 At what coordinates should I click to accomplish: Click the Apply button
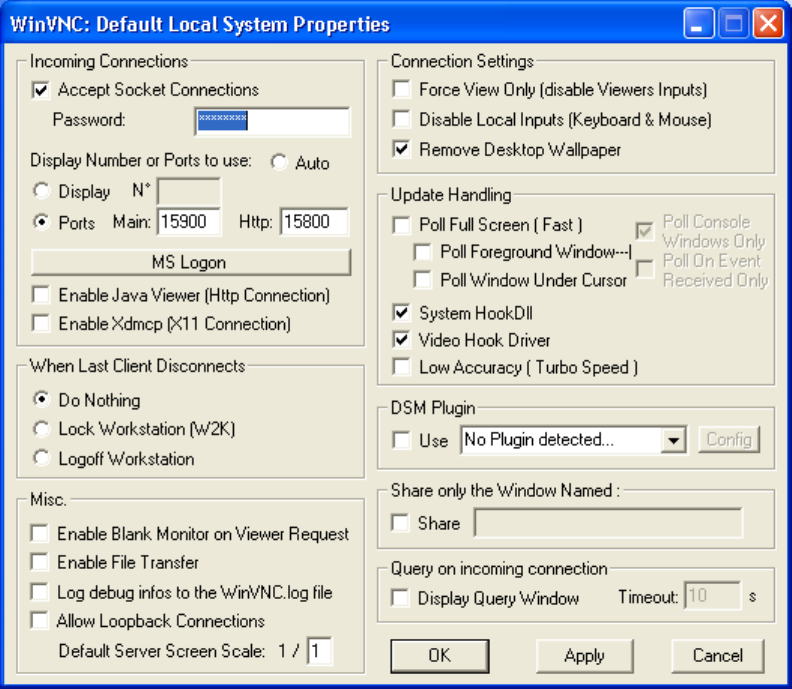584,656
